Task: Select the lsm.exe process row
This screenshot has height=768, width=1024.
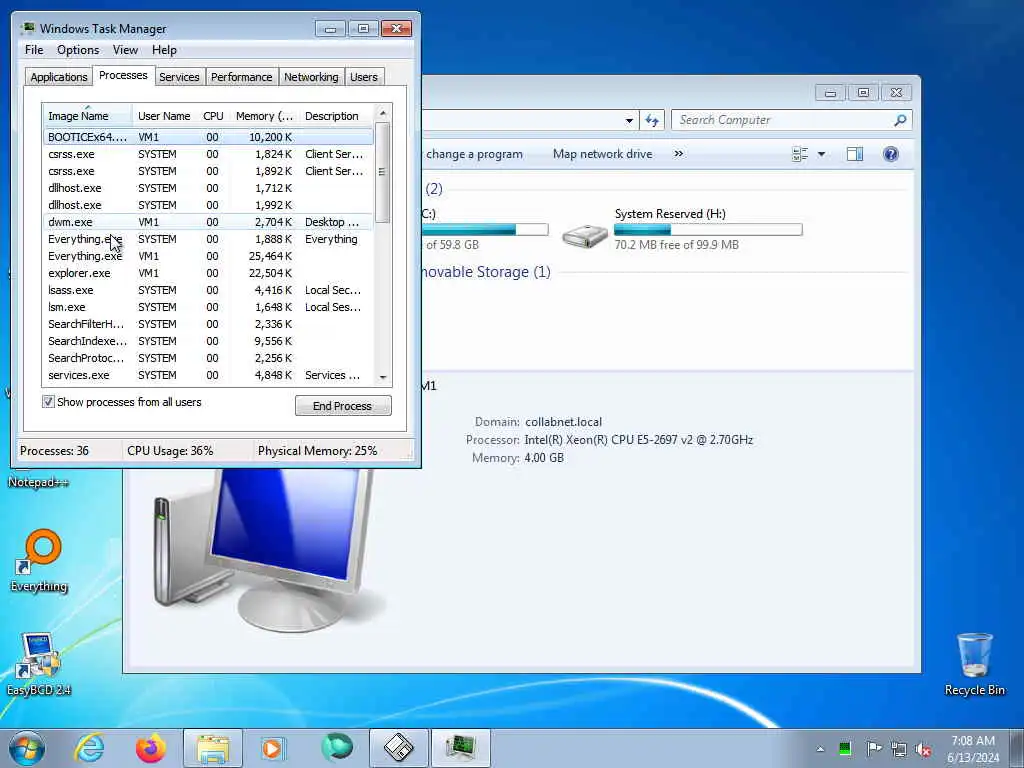Action: 208,307
